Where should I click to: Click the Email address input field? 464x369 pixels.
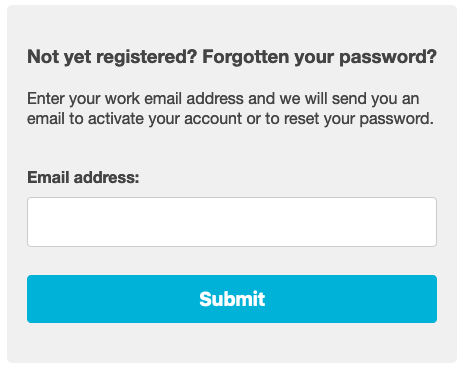point(232,222)
